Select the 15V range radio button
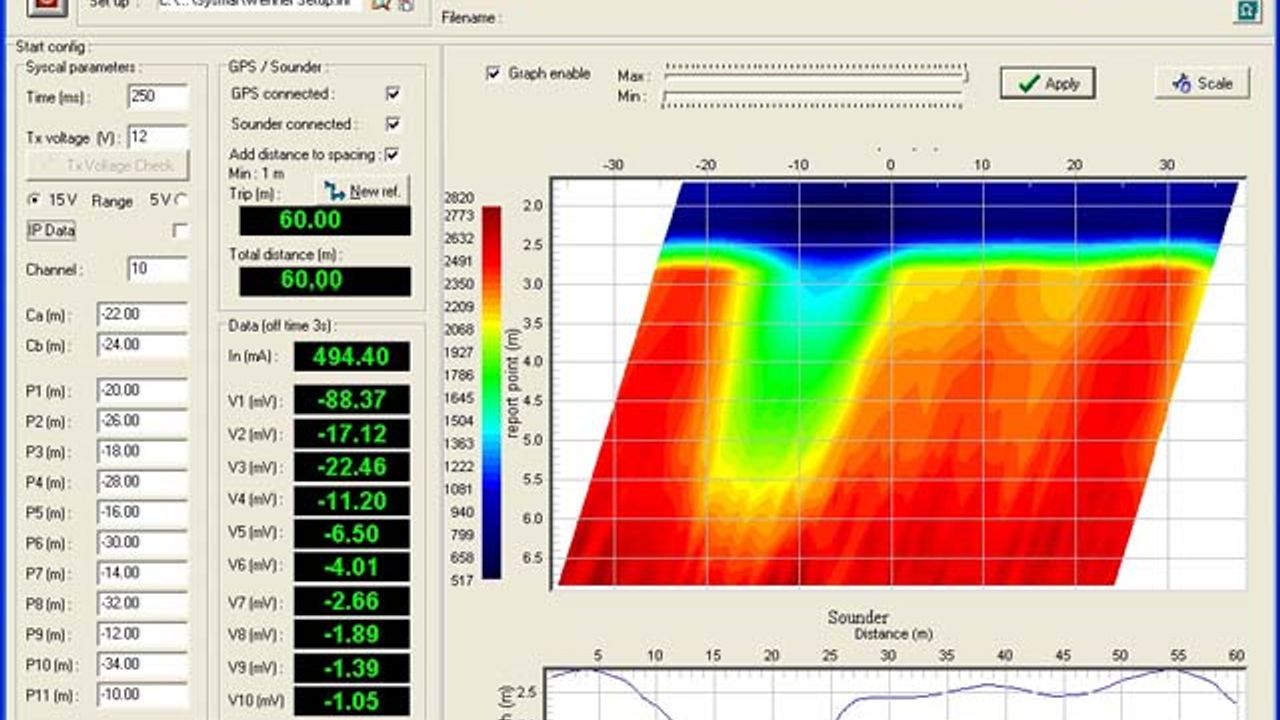Viewport: 1280px width, 720px height. [x=35, y=200]
